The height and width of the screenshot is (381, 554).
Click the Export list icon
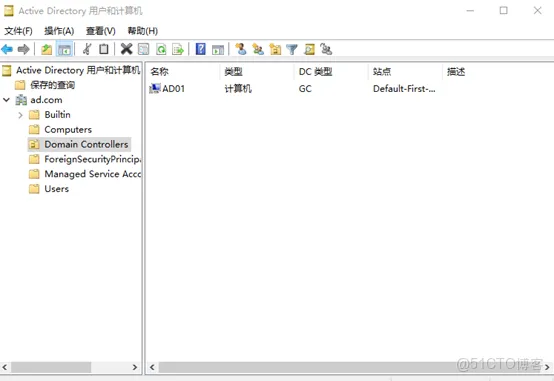[x=178, y=49]
